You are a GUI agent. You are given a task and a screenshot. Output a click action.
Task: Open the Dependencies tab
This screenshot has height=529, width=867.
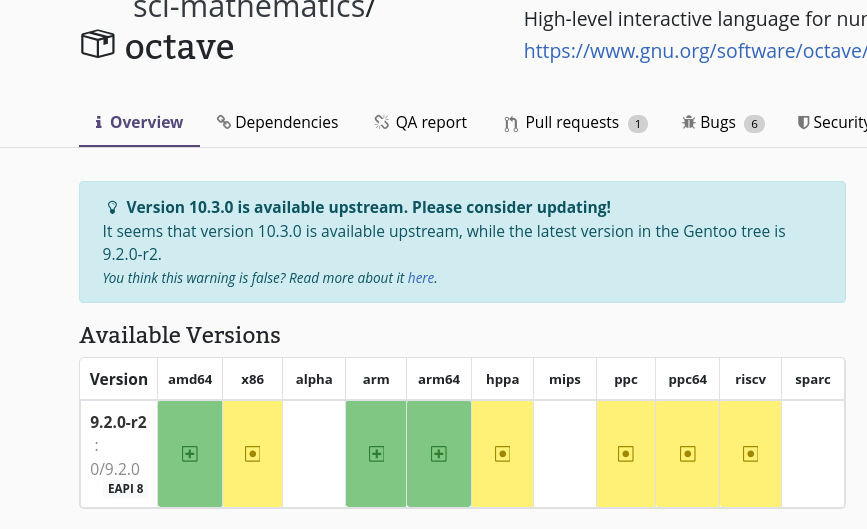pyautogui.click(x=278, y=122)
